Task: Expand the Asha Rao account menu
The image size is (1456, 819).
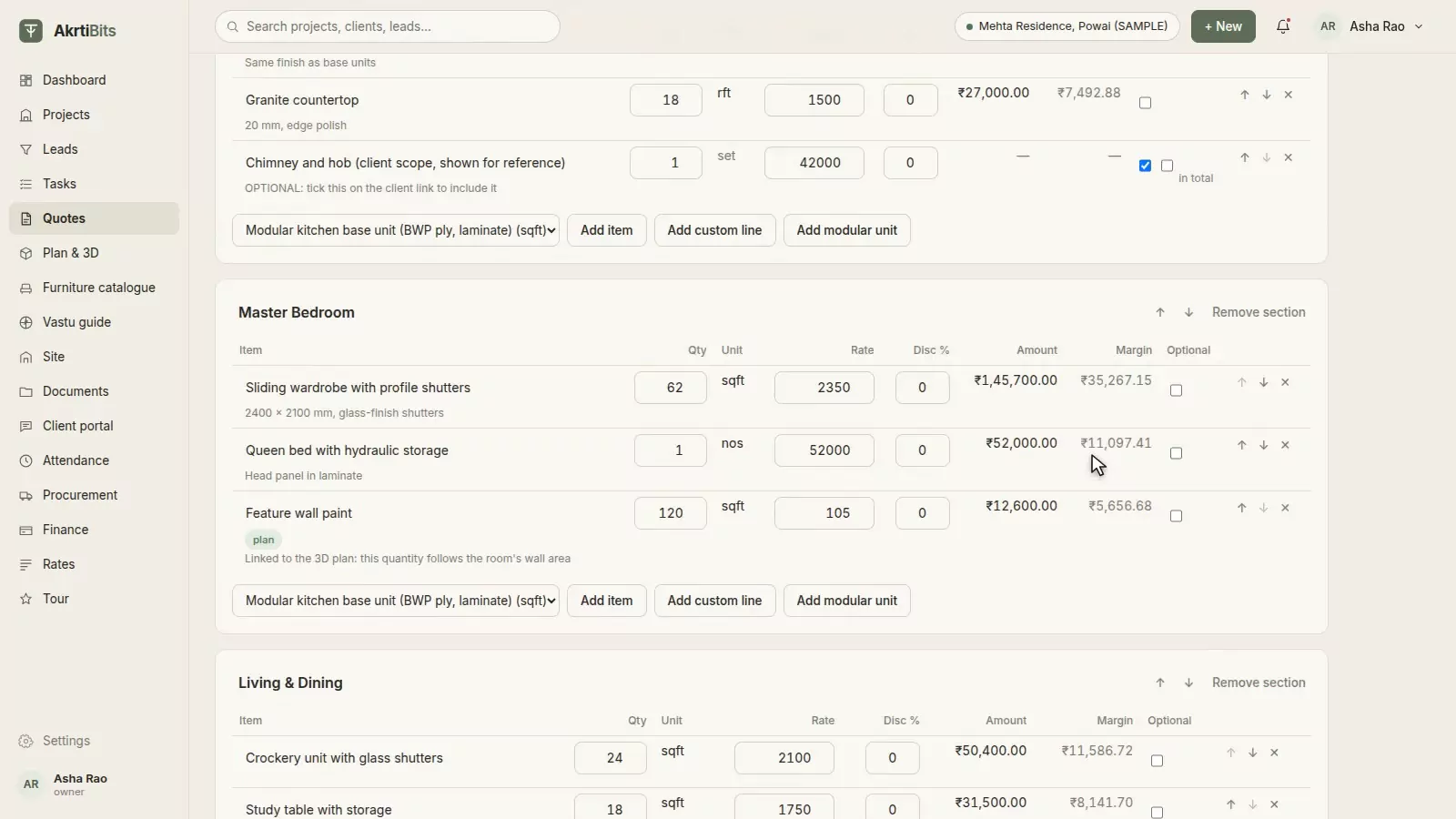Action: 1370,26
